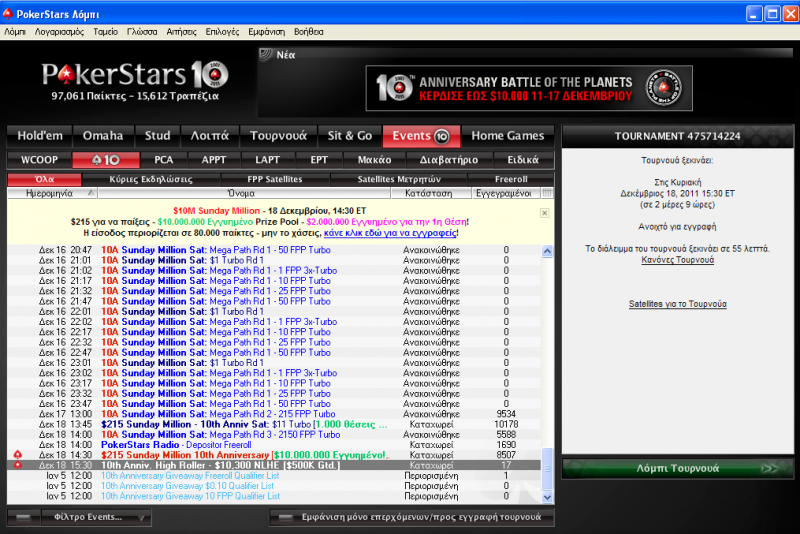800x534 pixels.
Task: Click the PokerStars spade icon in the title bar
Action: 7,14
